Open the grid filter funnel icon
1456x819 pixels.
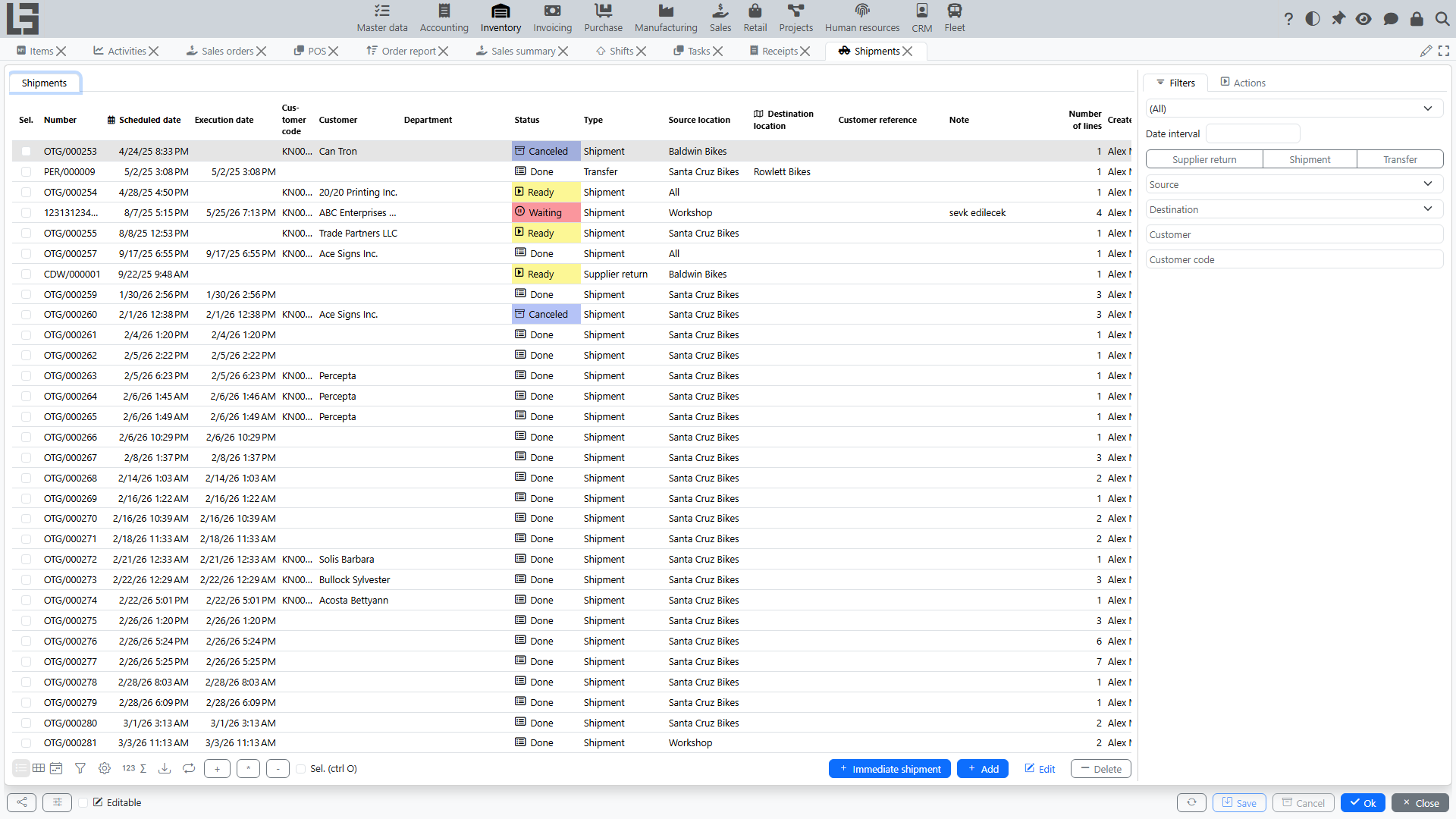click(x=80, y=768)
